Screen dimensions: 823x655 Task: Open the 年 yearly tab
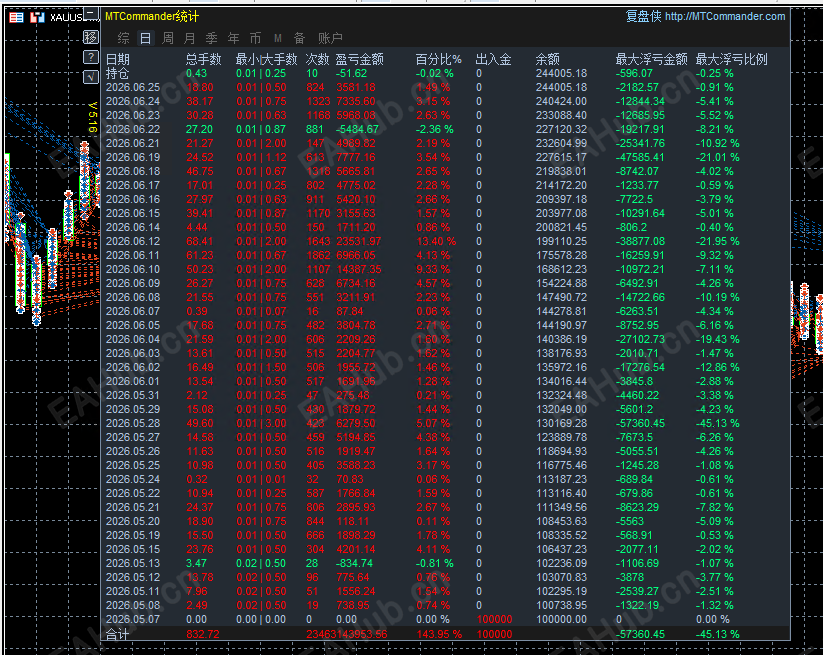pos(234,38)
